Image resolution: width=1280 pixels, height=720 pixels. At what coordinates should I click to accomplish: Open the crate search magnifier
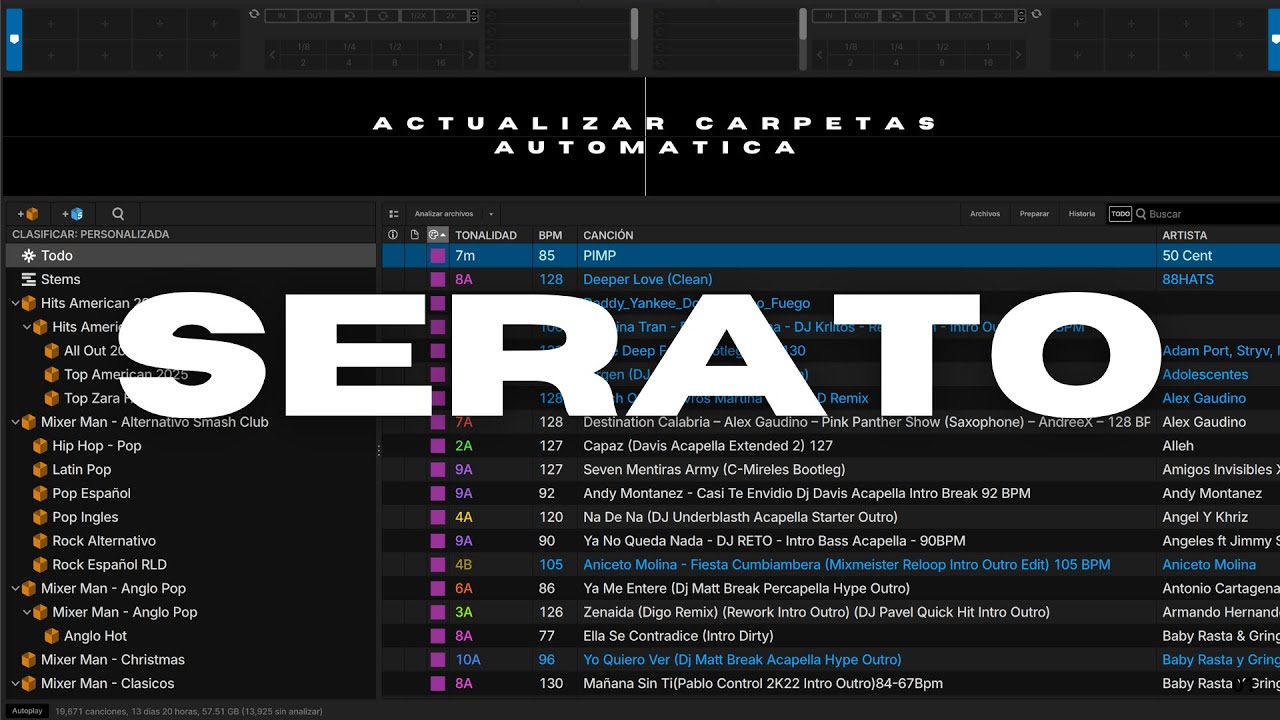[118, 214]
